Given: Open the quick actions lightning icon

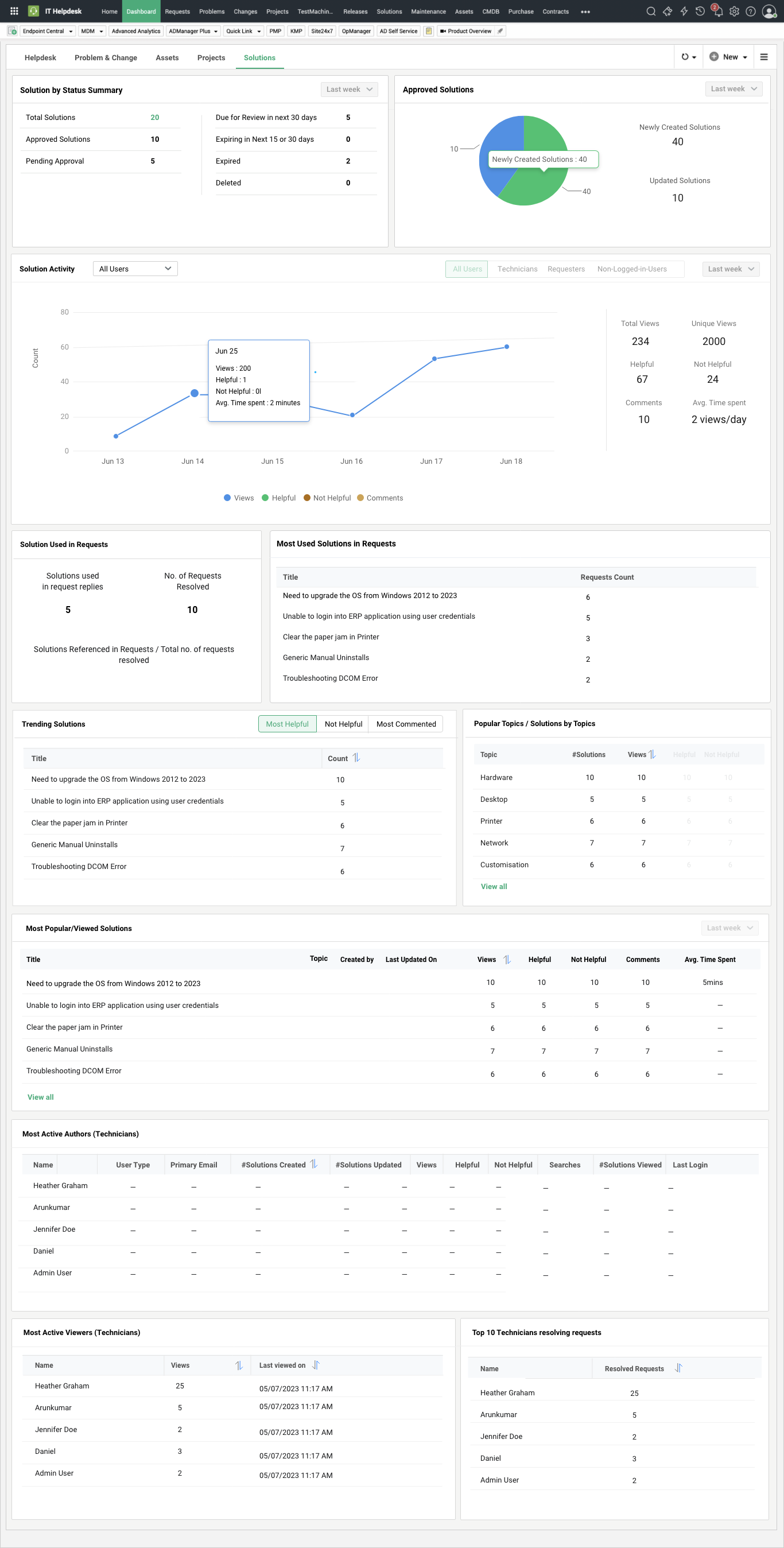Looking at the screenshot, I should pyautogui.click(x=684, y=11).
